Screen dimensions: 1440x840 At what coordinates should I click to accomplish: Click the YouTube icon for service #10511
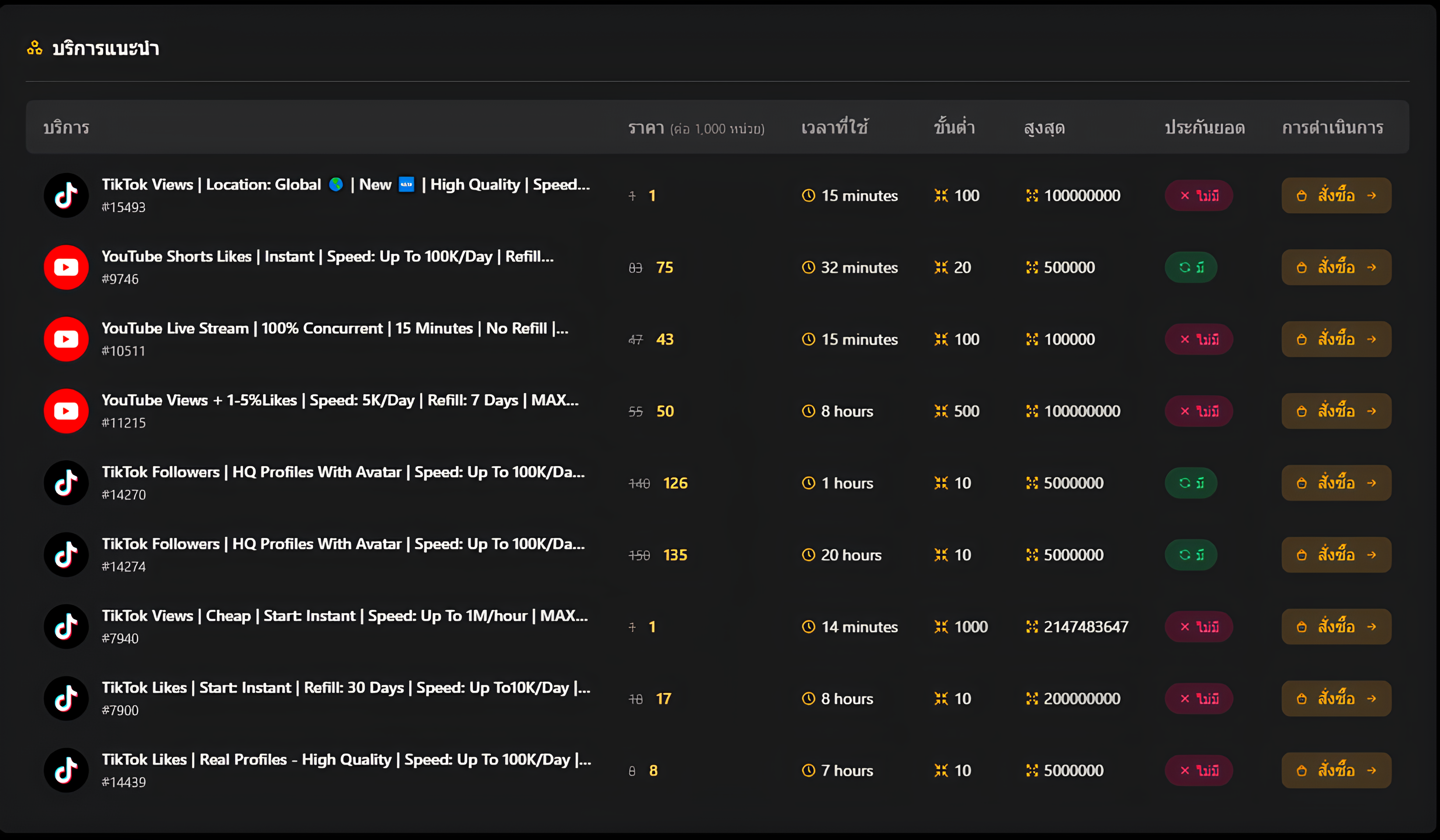(66, 339)
